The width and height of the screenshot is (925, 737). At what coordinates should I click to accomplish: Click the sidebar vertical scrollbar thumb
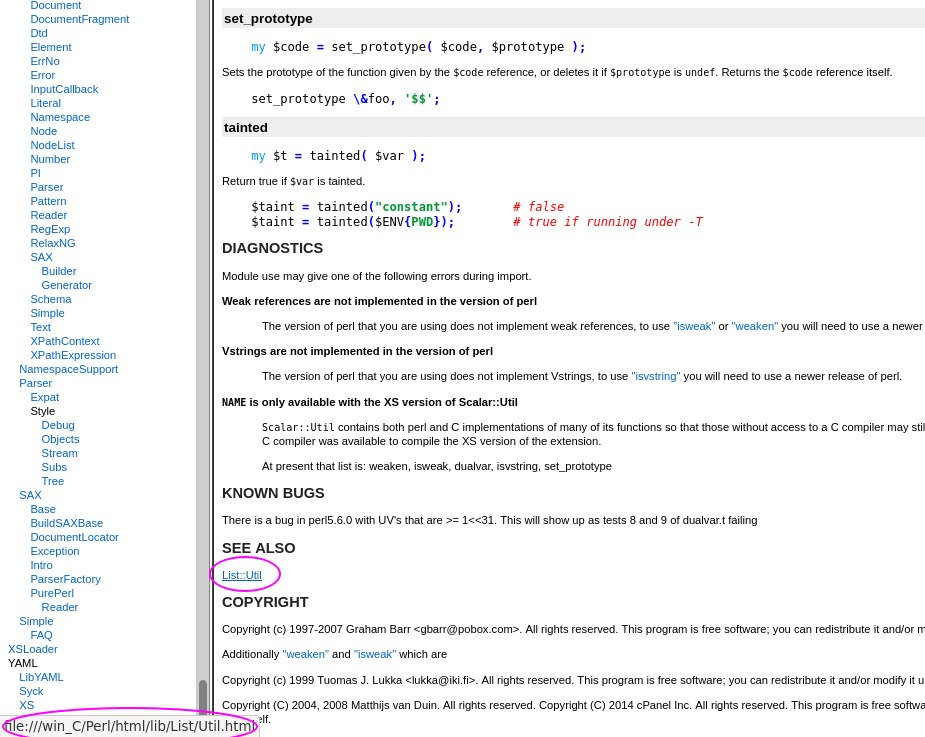tap(203, 699)
